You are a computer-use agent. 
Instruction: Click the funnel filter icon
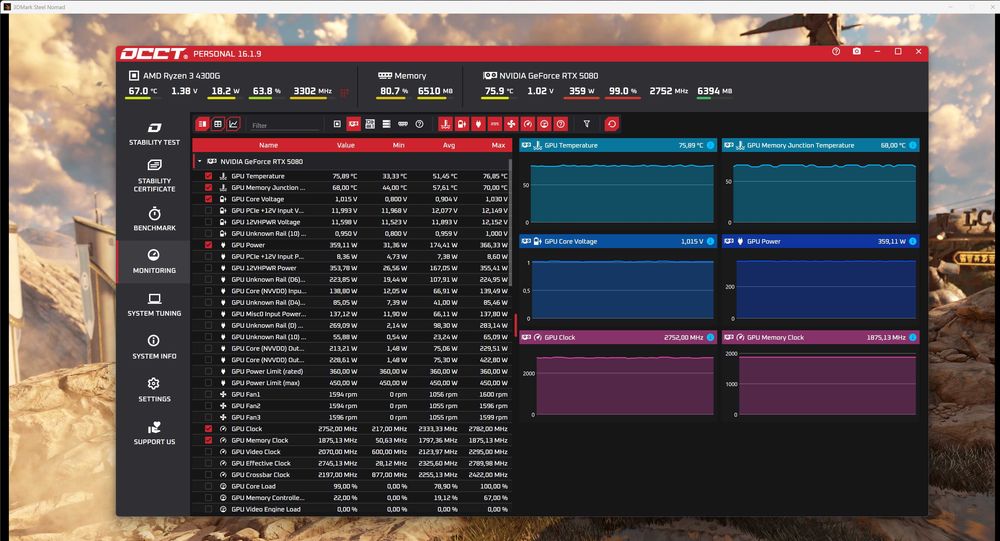[587, 124]
